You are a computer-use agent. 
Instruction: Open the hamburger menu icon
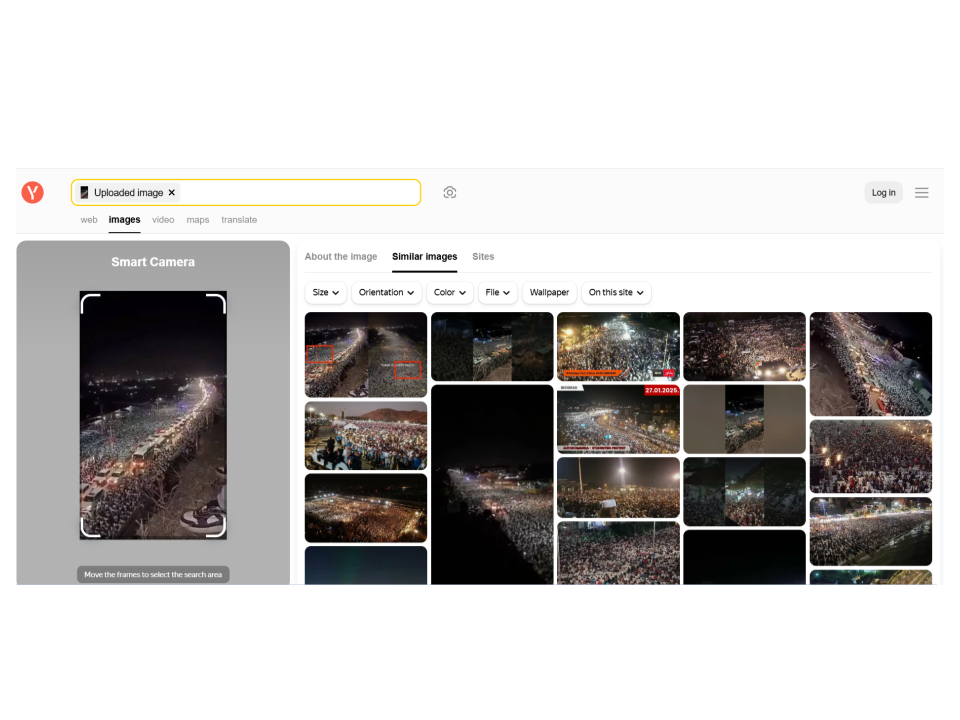[x=921, y=193]
